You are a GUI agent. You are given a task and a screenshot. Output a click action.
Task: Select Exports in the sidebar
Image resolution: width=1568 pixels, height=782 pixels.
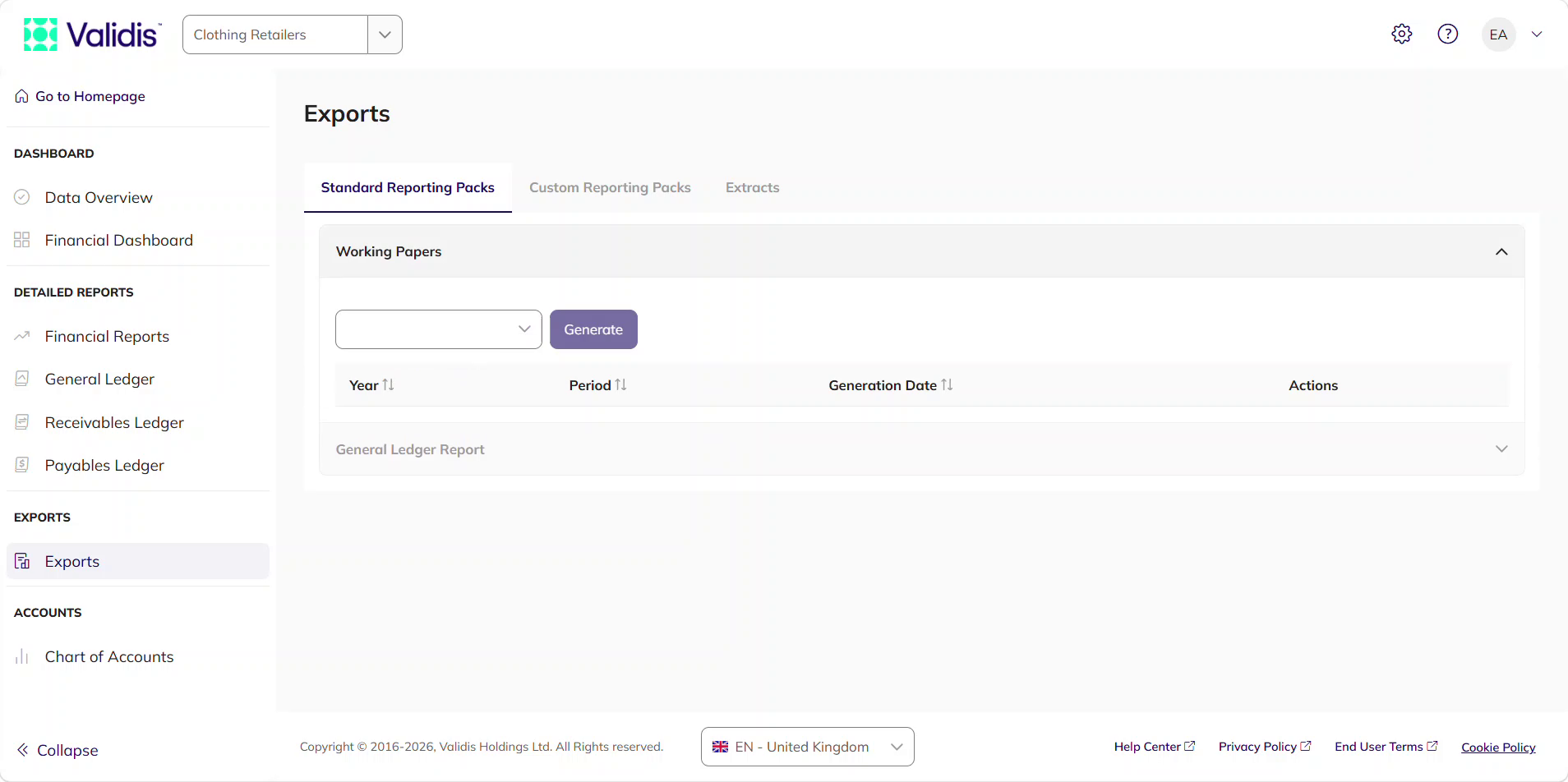(x=138, y=561)
